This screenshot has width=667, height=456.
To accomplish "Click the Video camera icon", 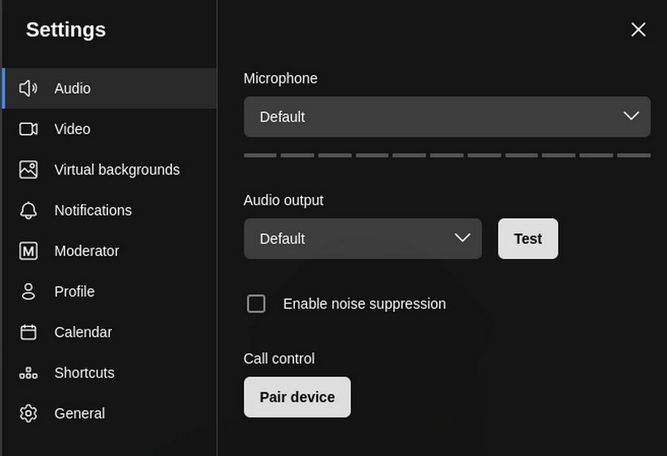I will point(28,129).
